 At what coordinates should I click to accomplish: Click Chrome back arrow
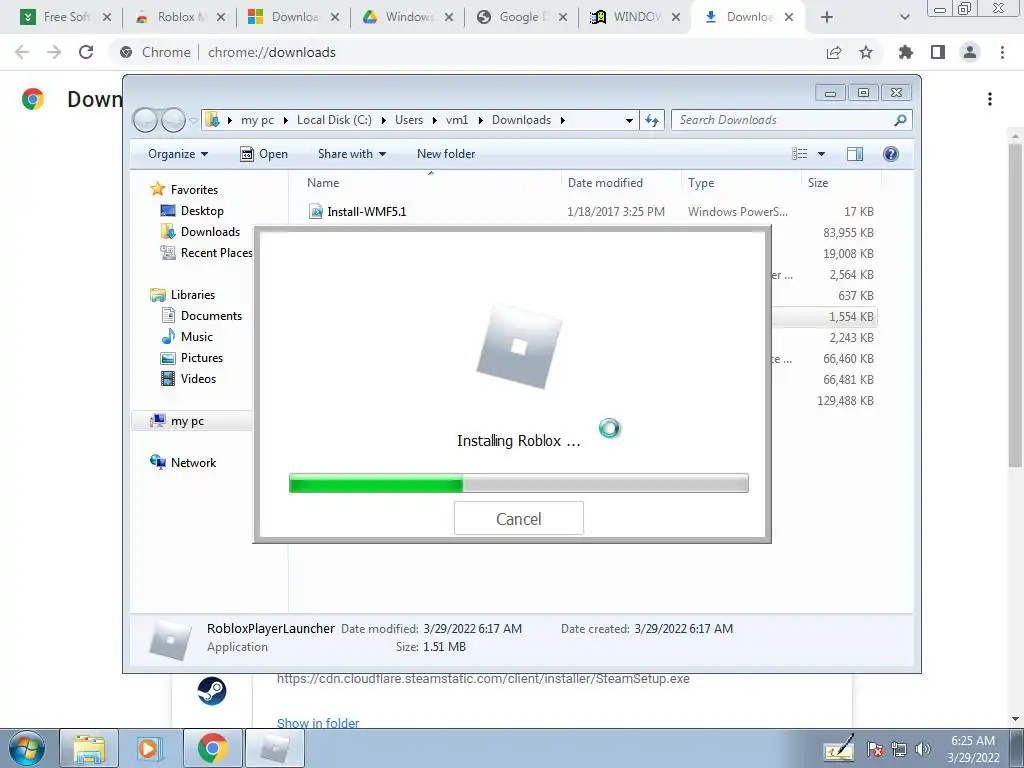pos(22,52)
